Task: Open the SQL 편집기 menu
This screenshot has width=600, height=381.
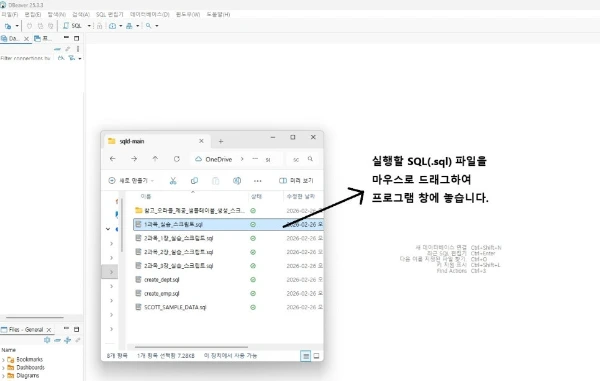Action: tap(109, 15)
